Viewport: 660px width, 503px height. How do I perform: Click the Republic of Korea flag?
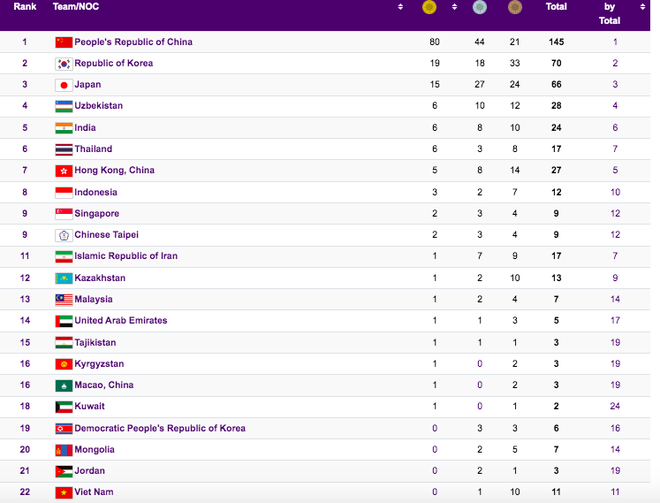pyautogui.click(x=64, y=63)
